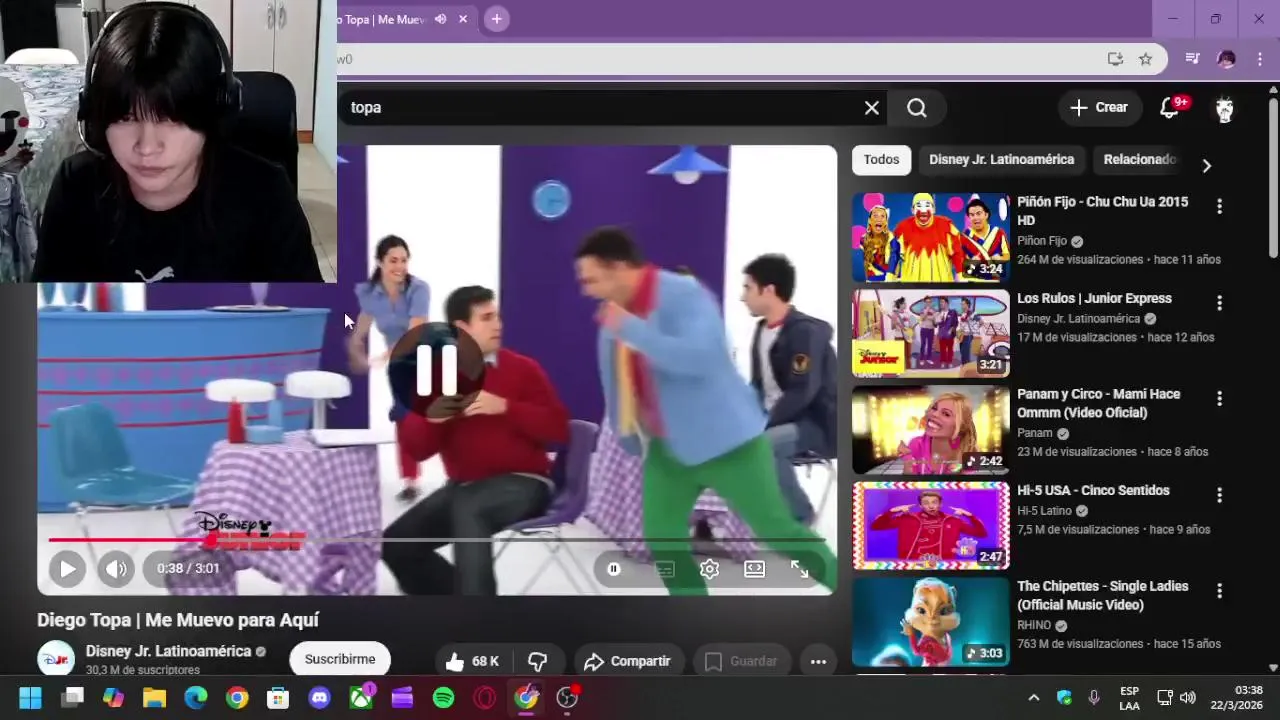Focus the search field containing 'topa'

click(600, 108)
